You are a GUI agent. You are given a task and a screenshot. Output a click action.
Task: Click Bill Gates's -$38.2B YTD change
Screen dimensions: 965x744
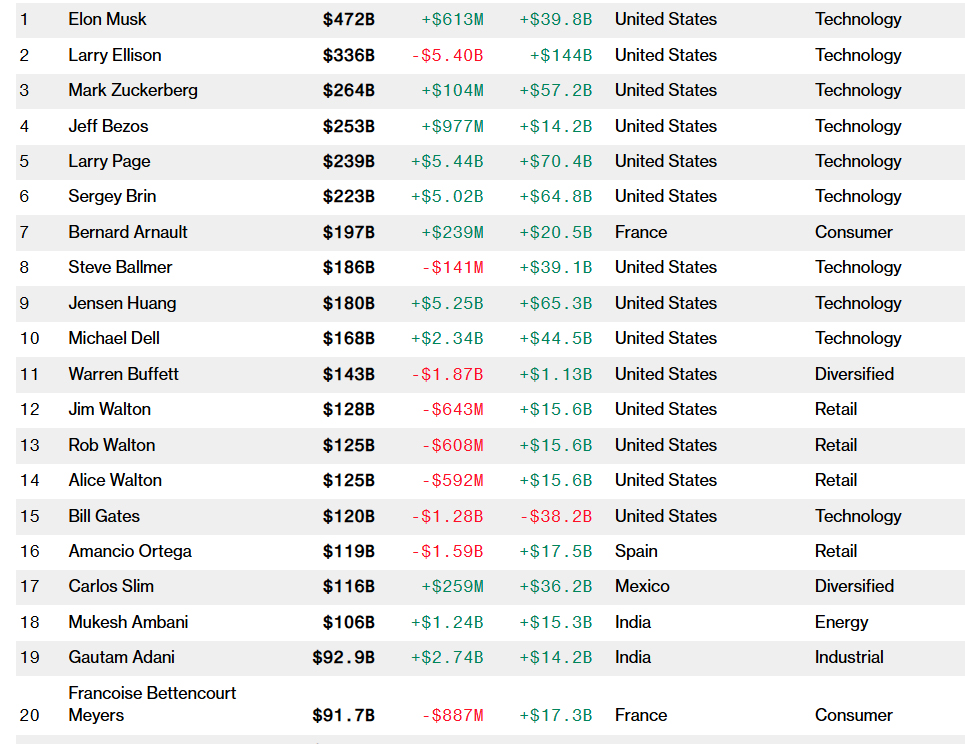pyautogui.click(x=555, y=516)
